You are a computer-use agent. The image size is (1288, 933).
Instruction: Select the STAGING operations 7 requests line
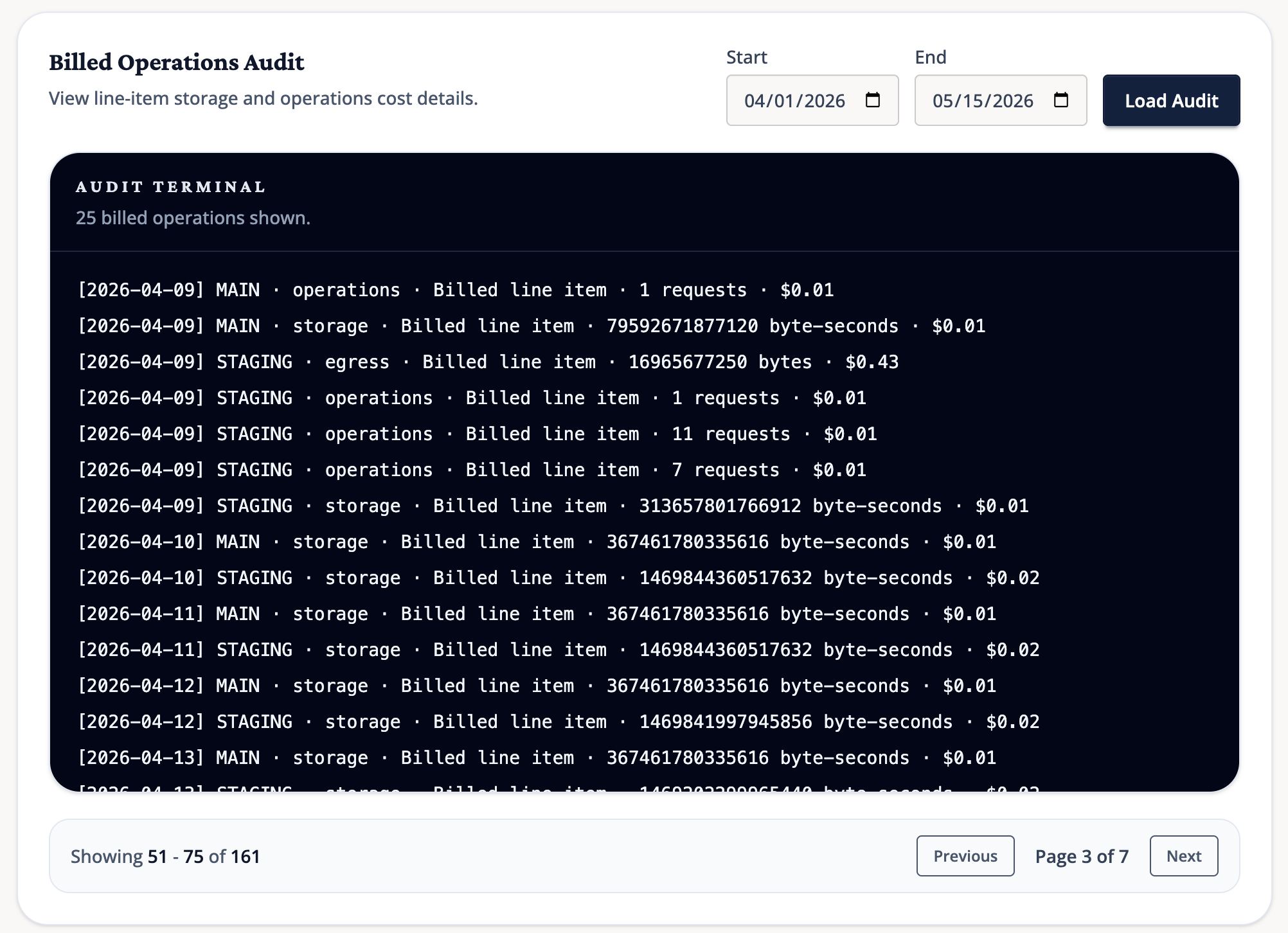click(472, 470)
